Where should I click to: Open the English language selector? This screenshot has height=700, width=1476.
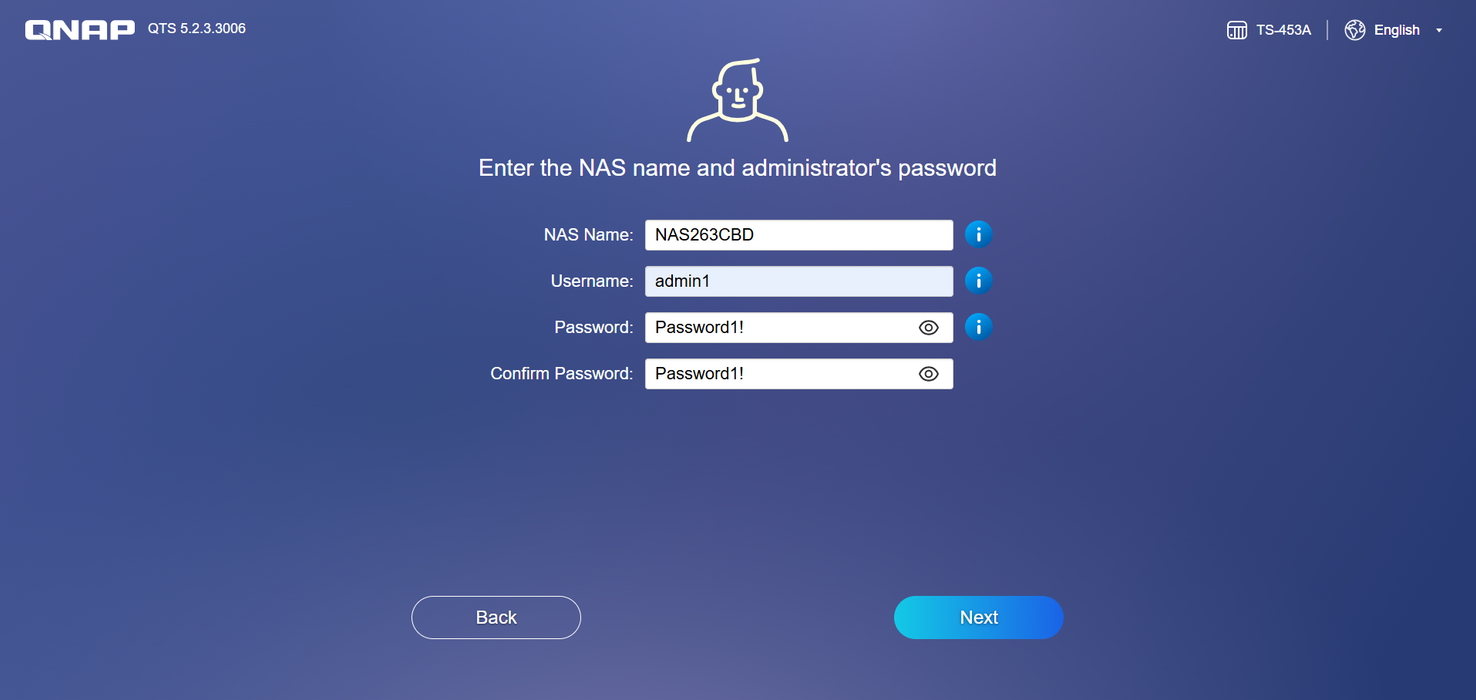tap(1396, 30)
